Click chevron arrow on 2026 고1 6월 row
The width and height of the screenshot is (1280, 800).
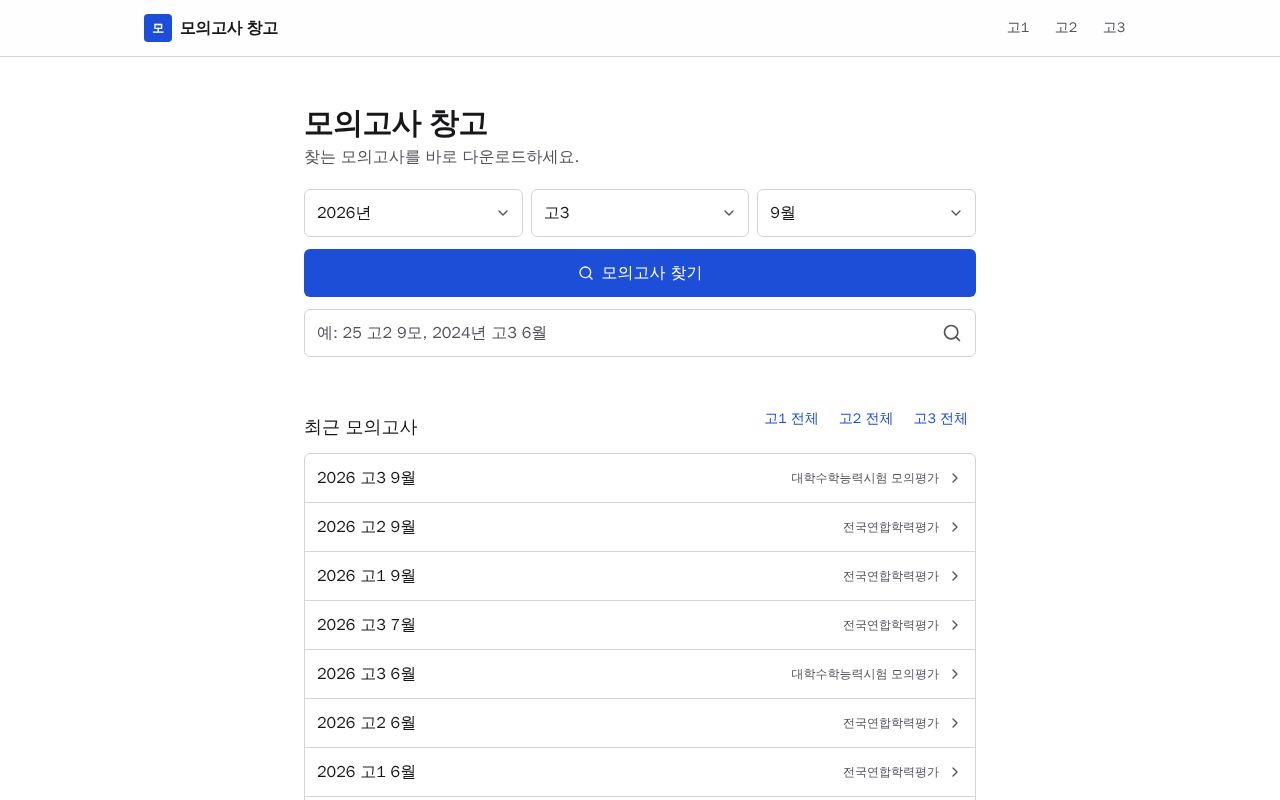coord(955,772)
